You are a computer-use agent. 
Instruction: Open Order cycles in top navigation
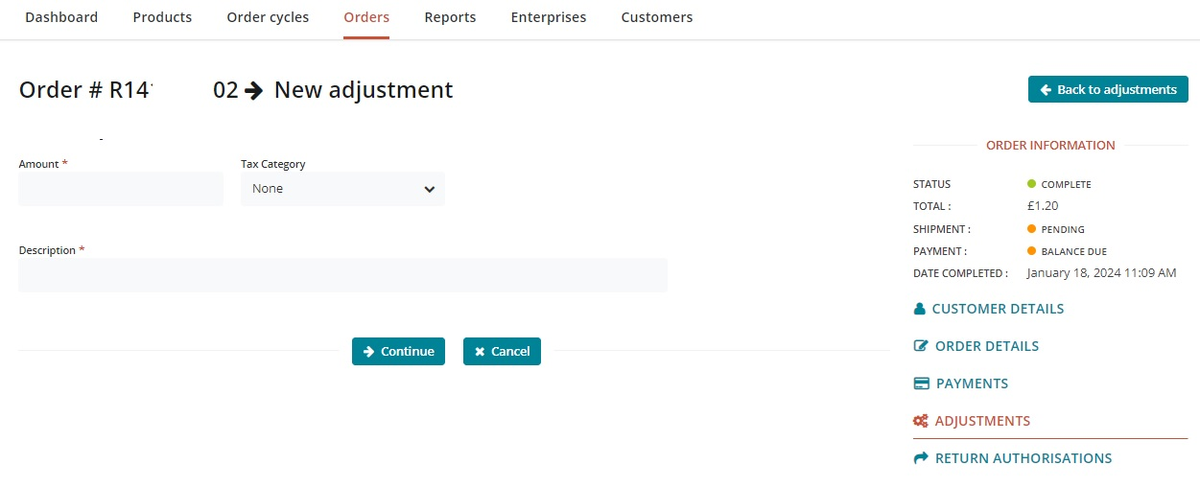click(x=268, y=17)
